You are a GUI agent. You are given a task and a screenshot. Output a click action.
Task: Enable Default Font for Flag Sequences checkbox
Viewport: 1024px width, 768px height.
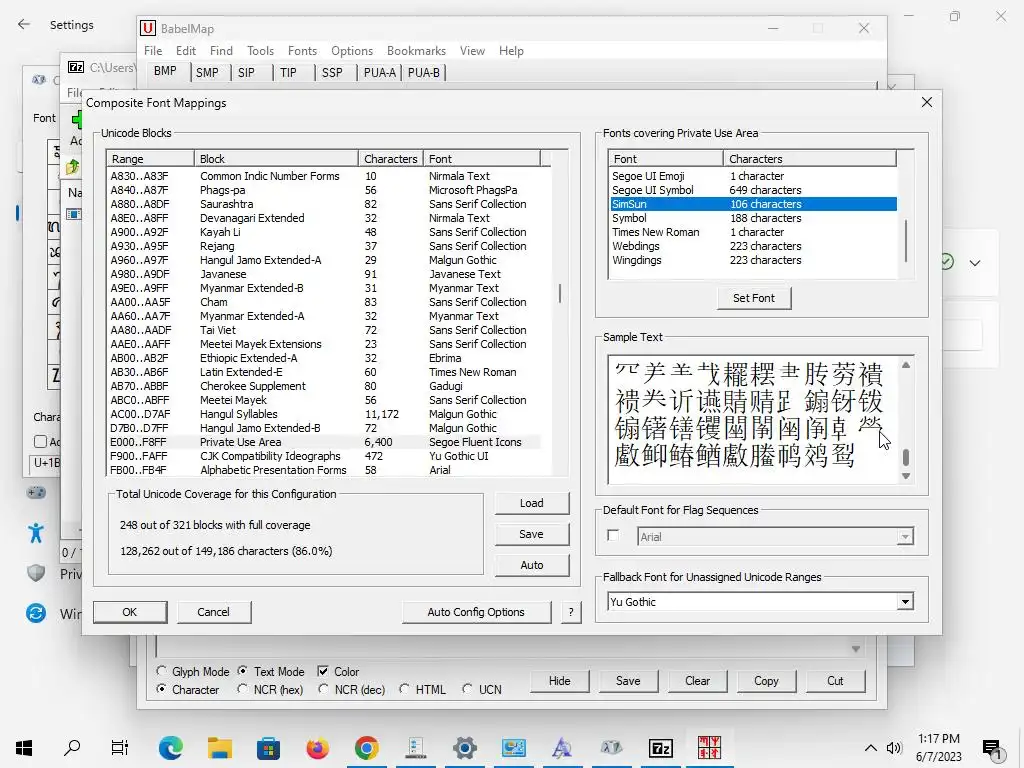[x=613, y=536]
